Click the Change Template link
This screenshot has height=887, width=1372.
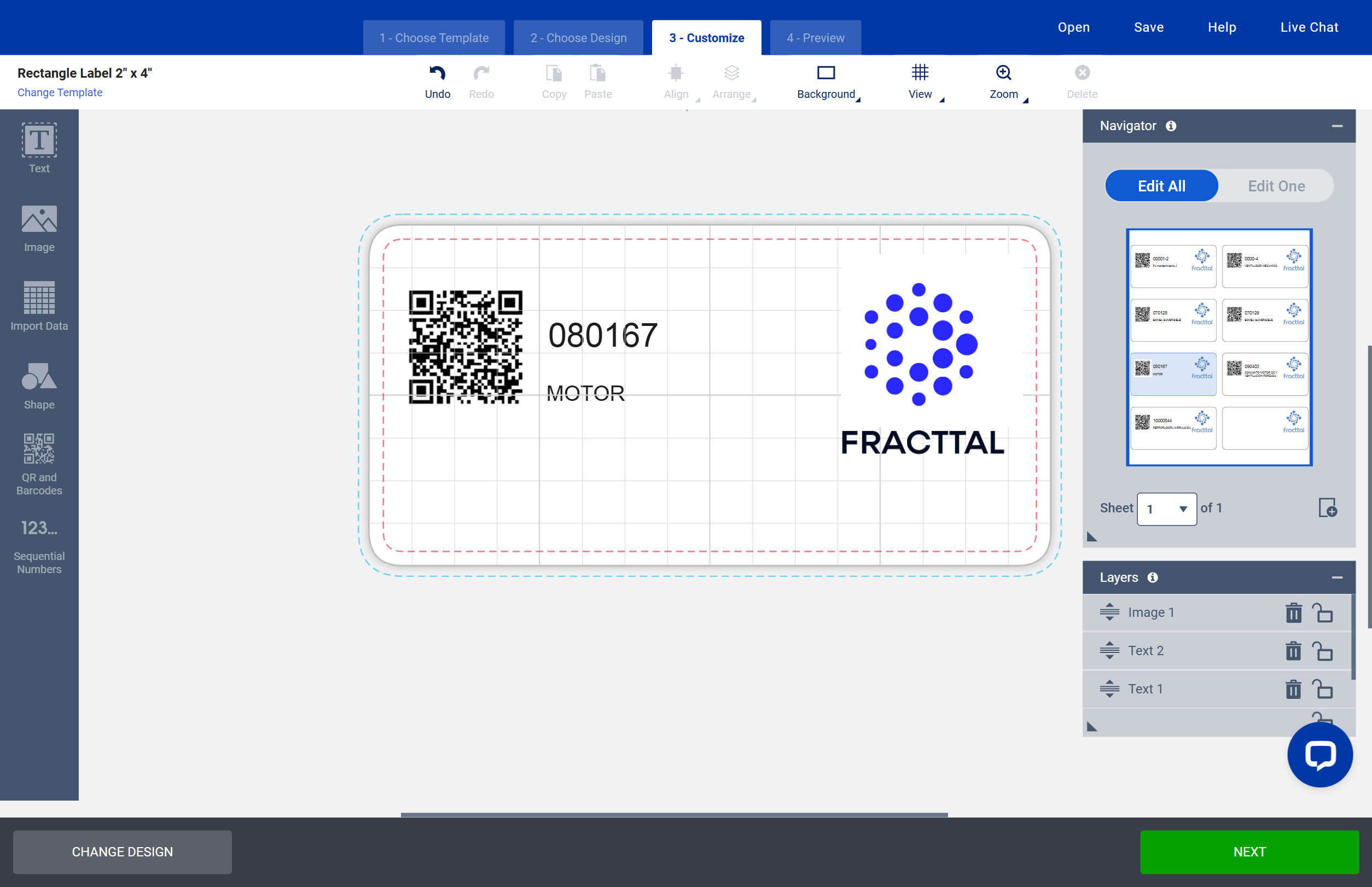pos(60,92)
